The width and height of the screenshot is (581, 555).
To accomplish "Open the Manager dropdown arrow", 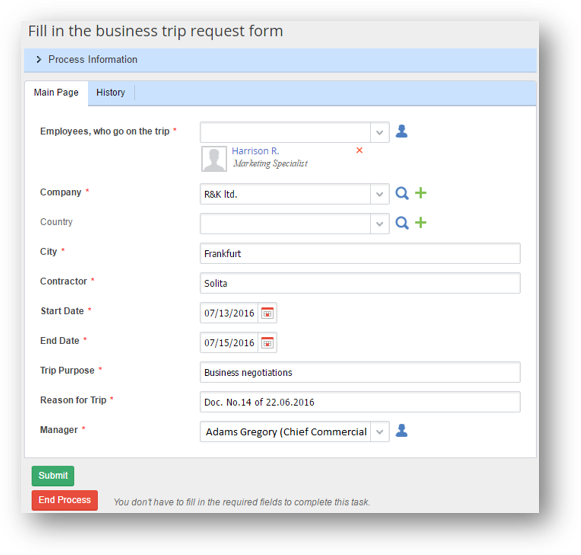I will pyautogui.click(x=379, y=432).
